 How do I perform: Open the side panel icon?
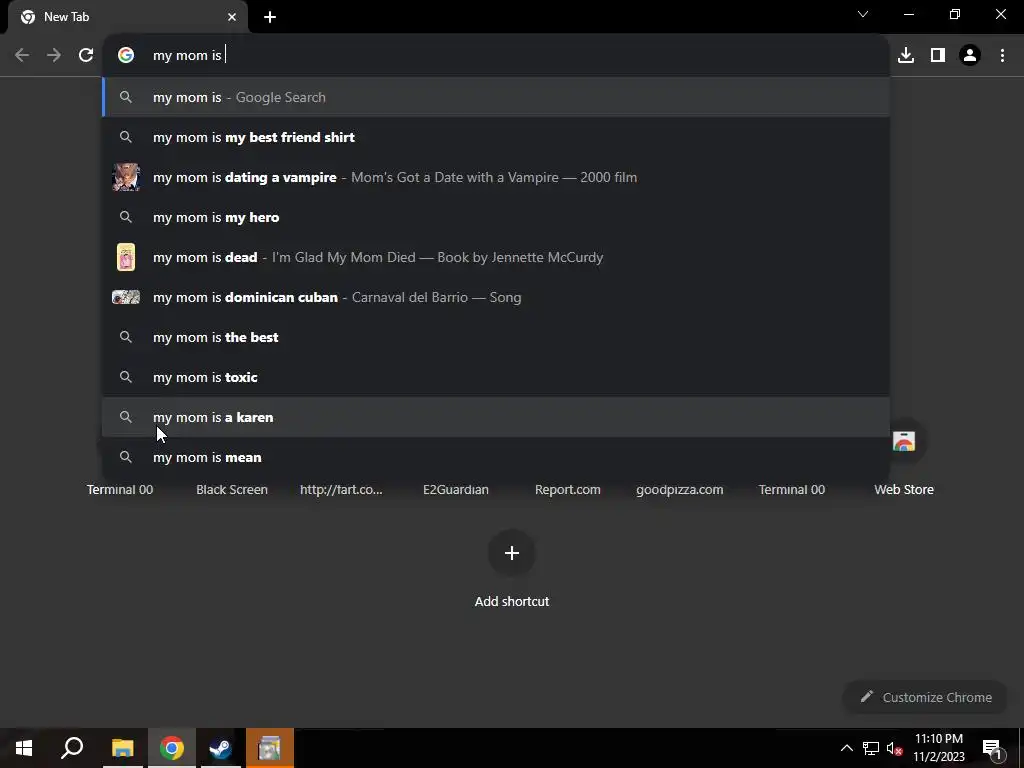pyautogui.click(x=938, y=56)
